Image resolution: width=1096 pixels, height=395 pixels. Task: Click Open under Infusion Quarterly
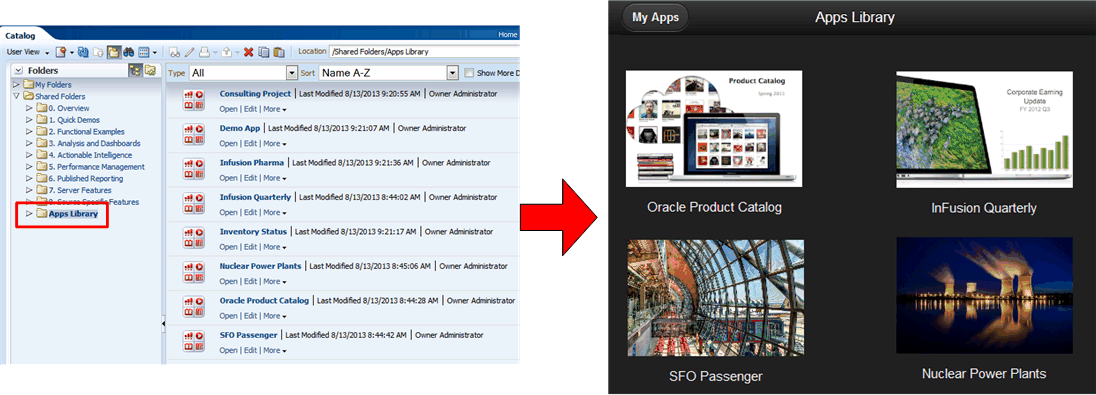229,212
